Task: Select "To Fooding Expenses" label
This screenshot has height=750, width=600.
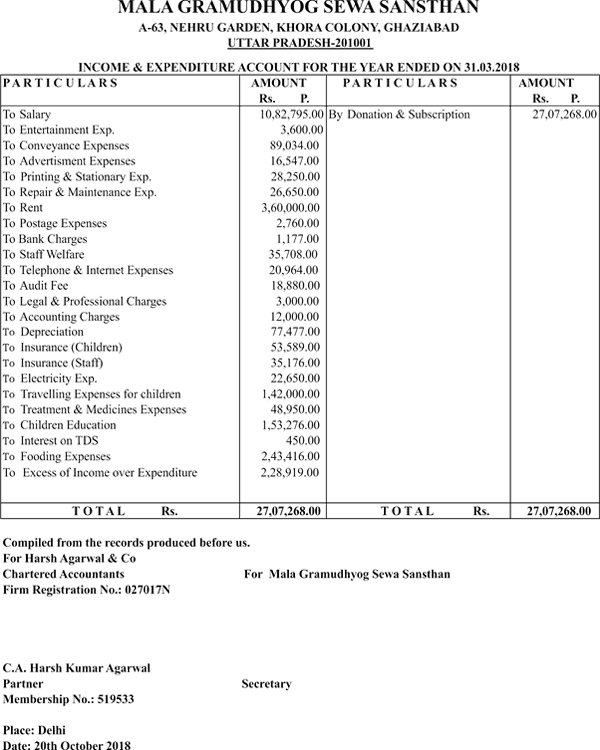Action: point(57,457)
